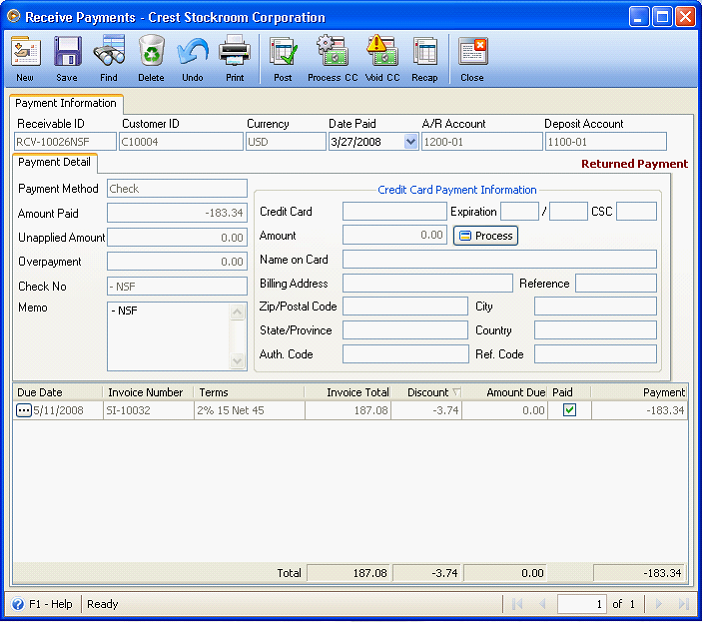
Task: Click the Amount Due column header
Action: coord(505,392)
